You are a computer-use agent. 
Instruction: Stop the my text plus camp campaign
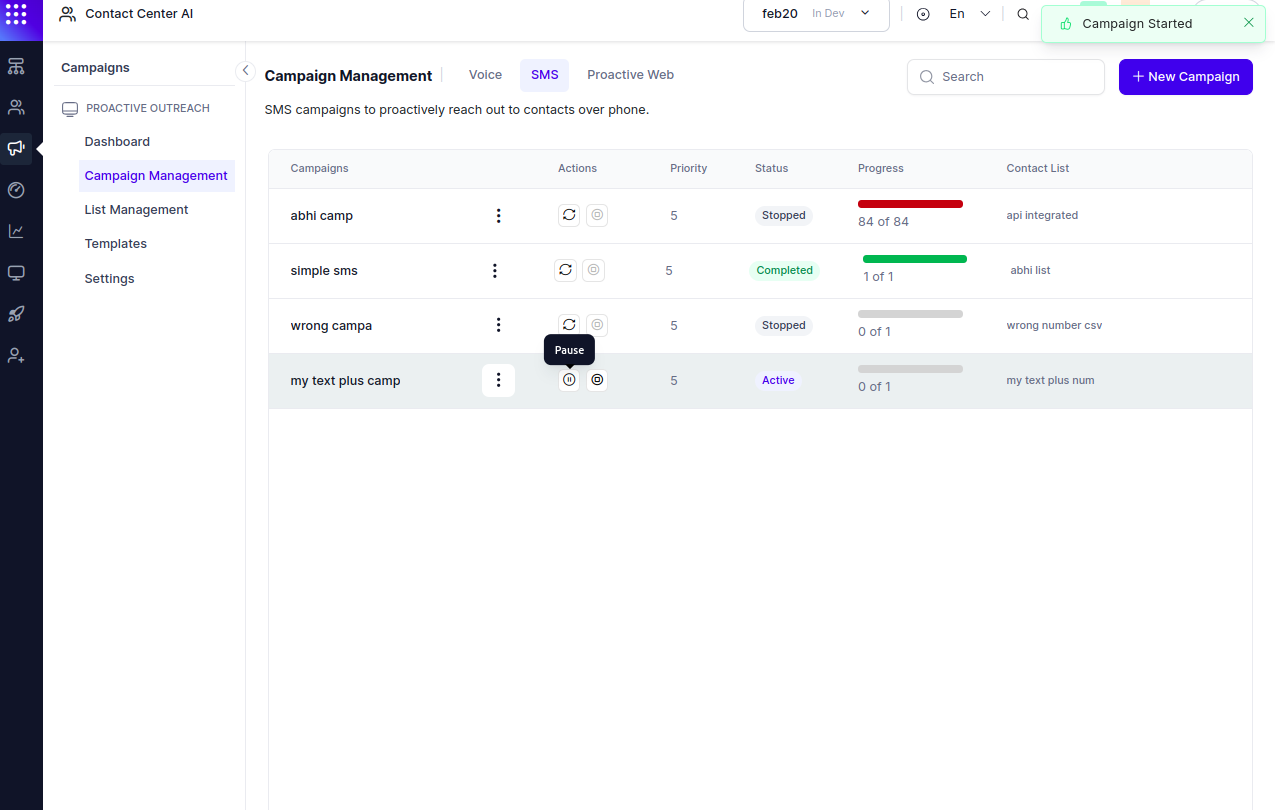[597, 380]
